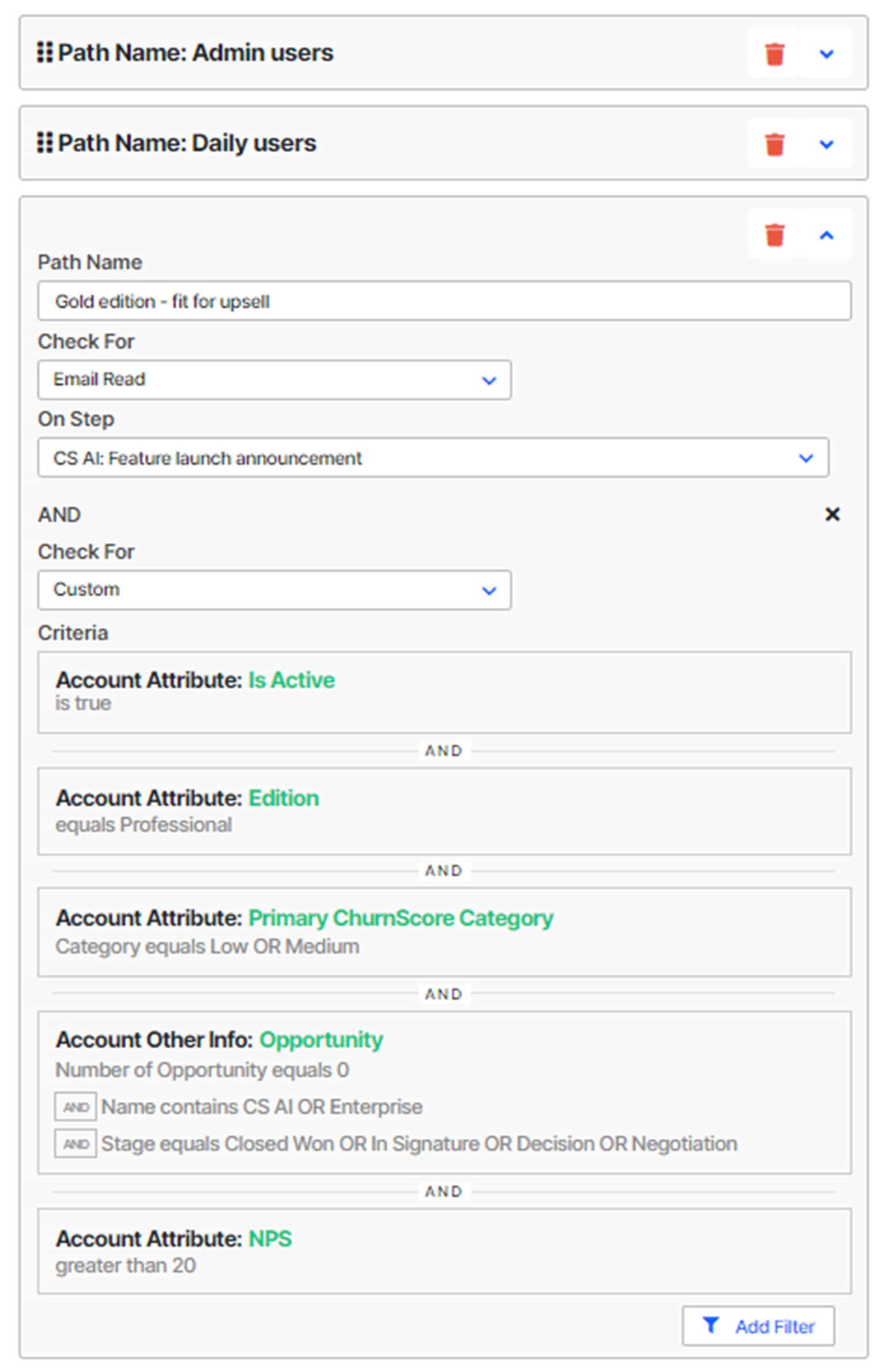This screenshot has height=1372, width=882.
Task: Delete the Gold edition path
Action: 774,235
